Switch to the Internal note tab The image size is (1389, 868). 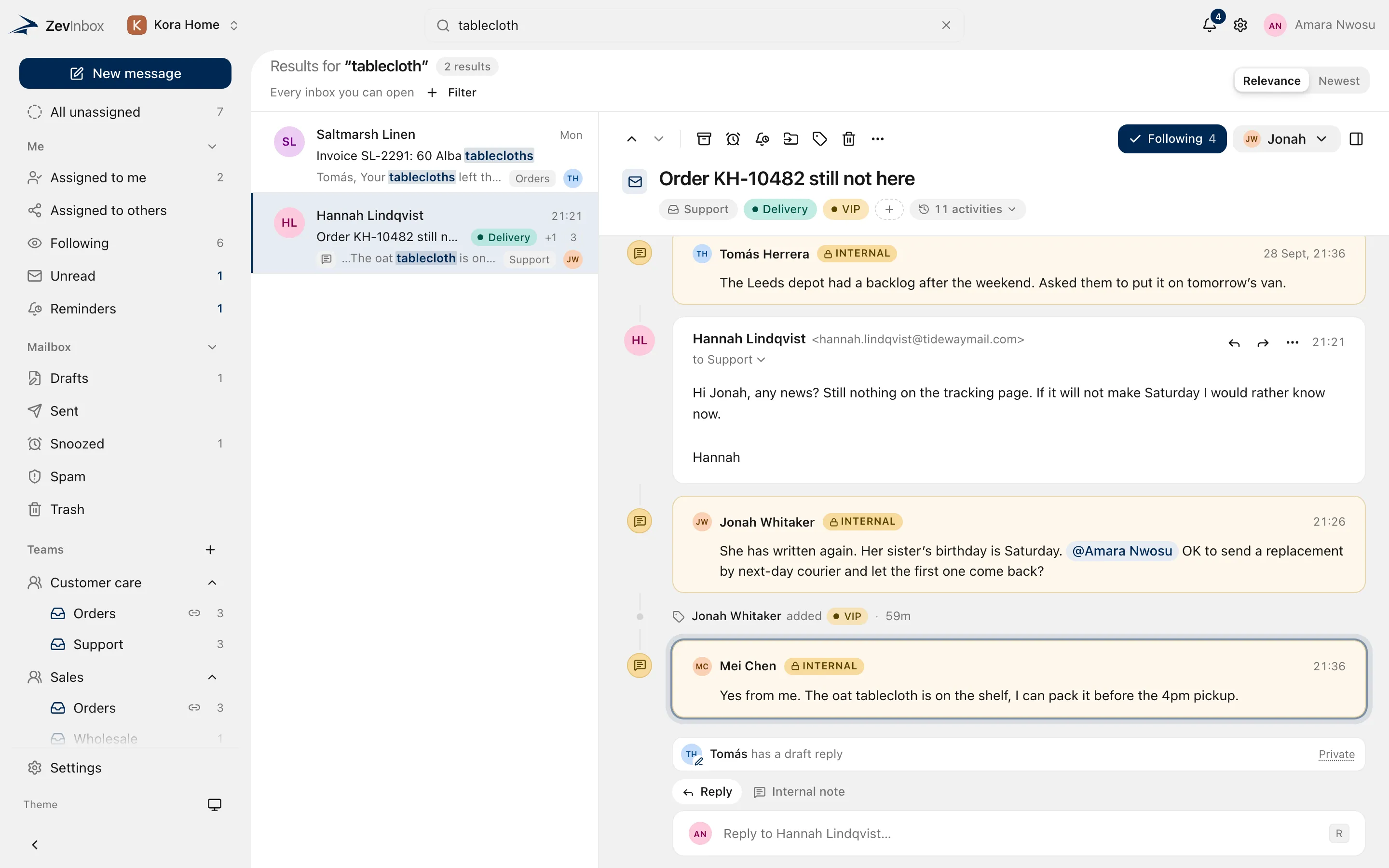pyautogui.click(x=799, y=792)
